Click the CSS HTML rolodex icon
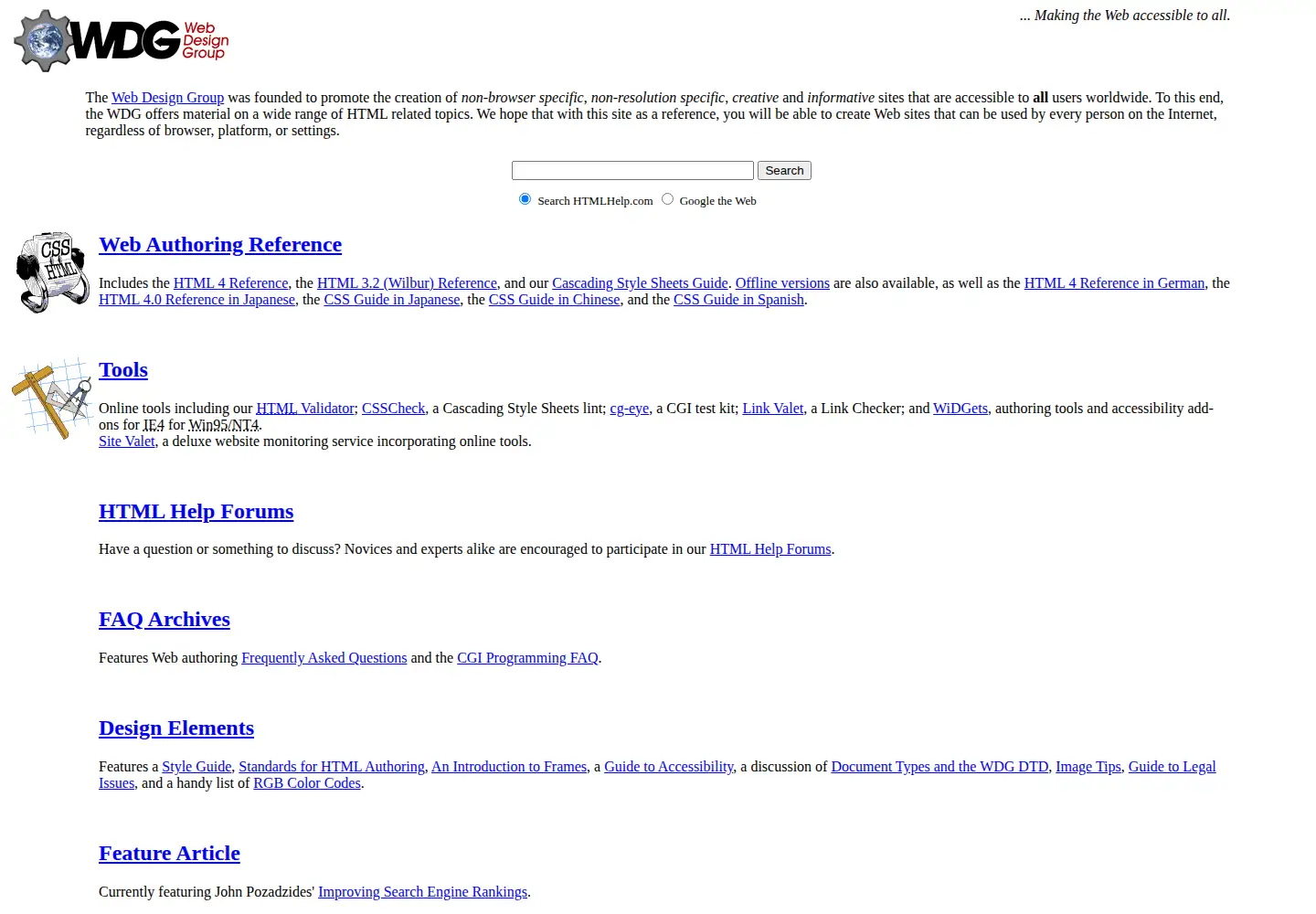Image resolution: width=1316 pixels, height=914 pixels. 53,272
